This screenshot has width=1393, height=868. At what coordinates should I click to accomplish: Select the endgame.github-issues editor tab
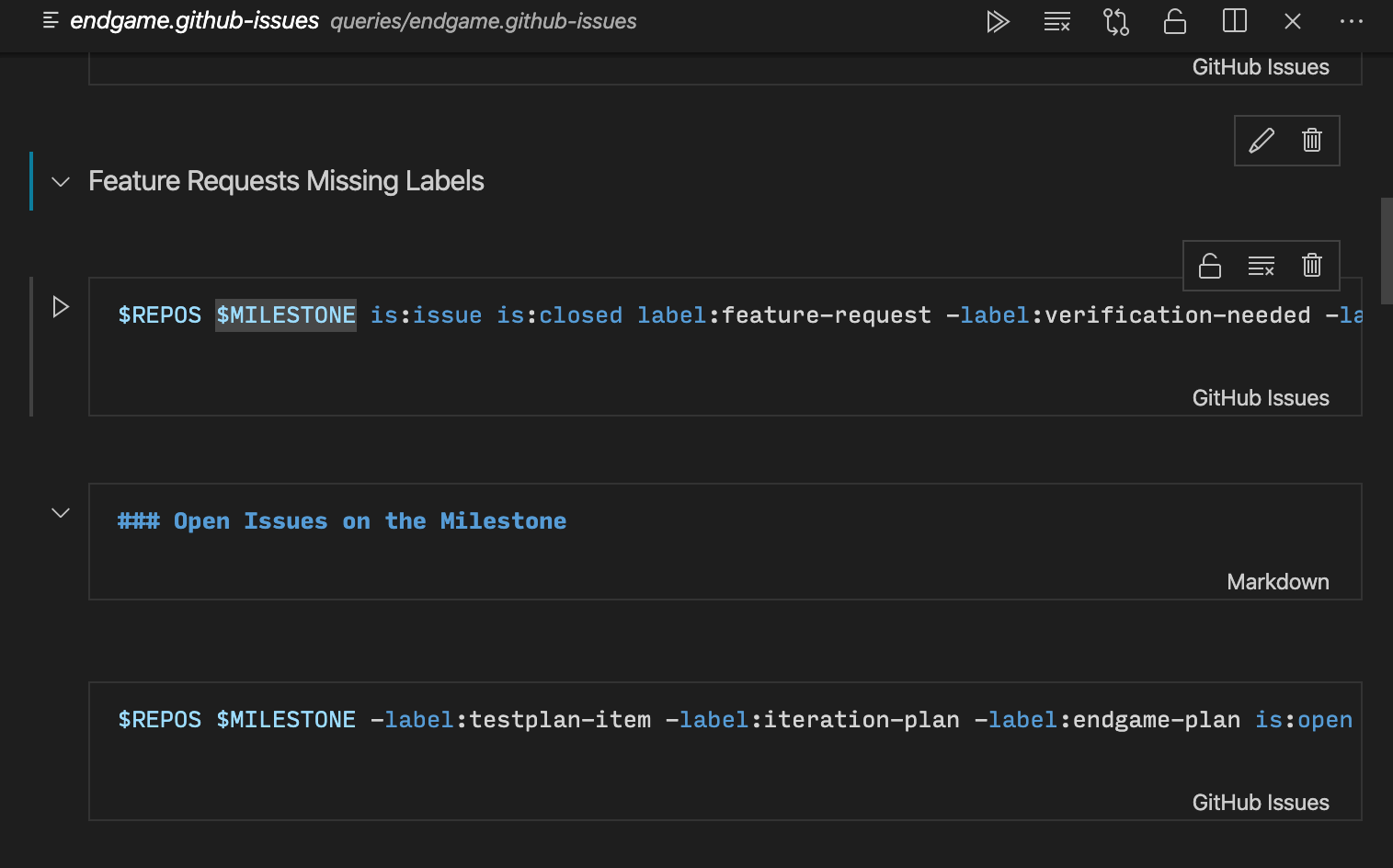click(194, 20)
